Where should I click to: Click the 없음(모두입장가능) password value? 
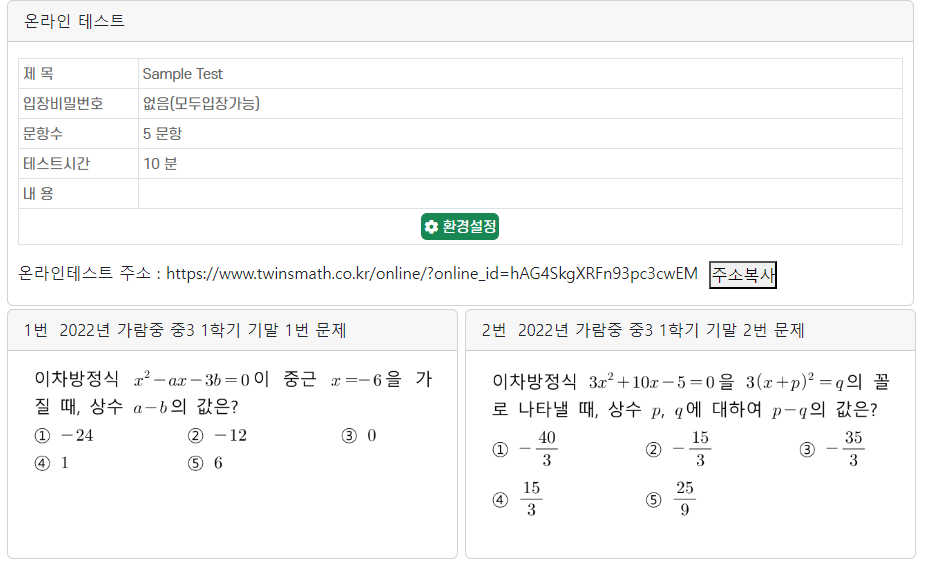[201, 104]
